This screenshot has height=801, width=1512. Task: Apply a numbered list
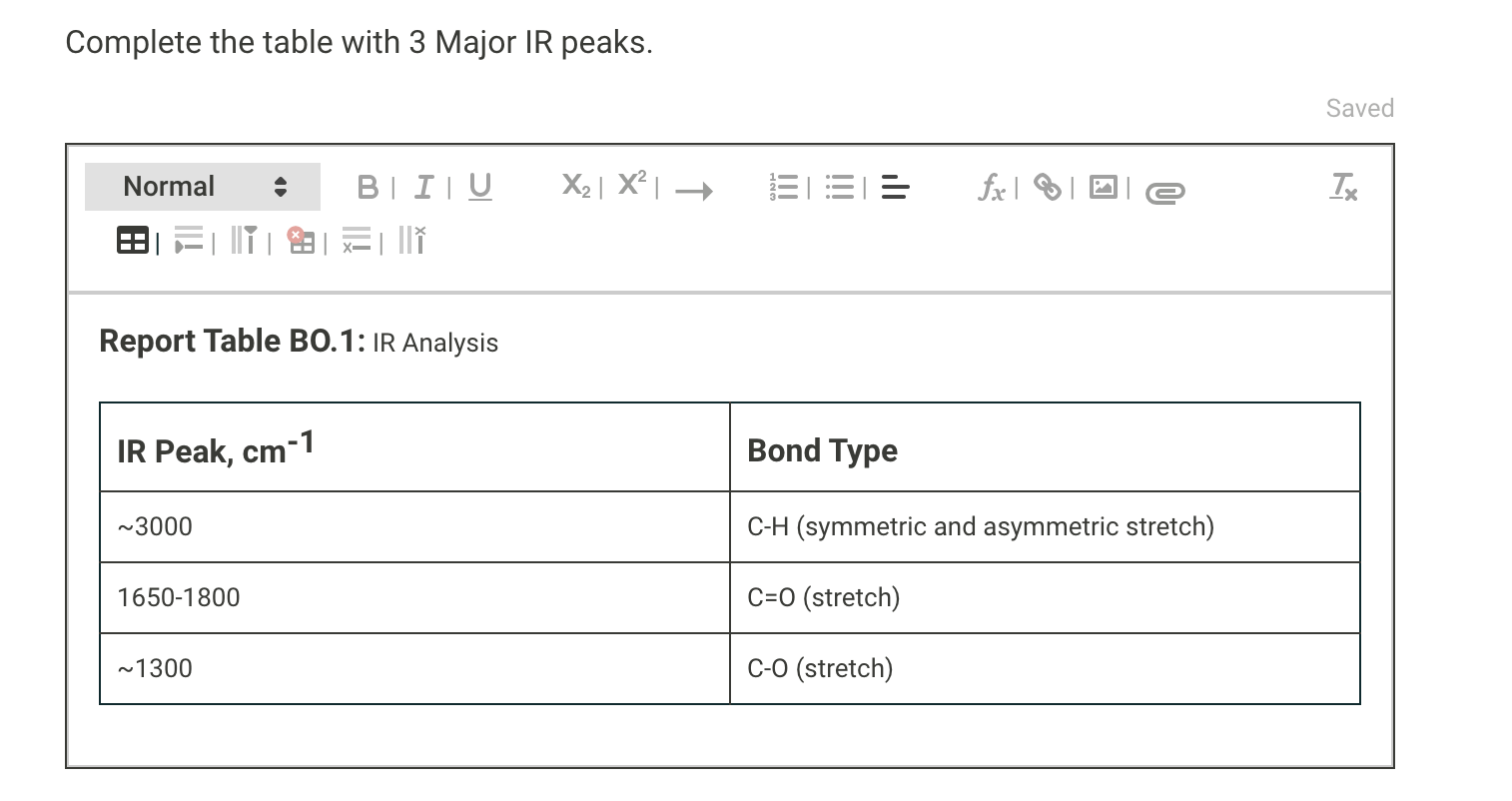[786, 187]
